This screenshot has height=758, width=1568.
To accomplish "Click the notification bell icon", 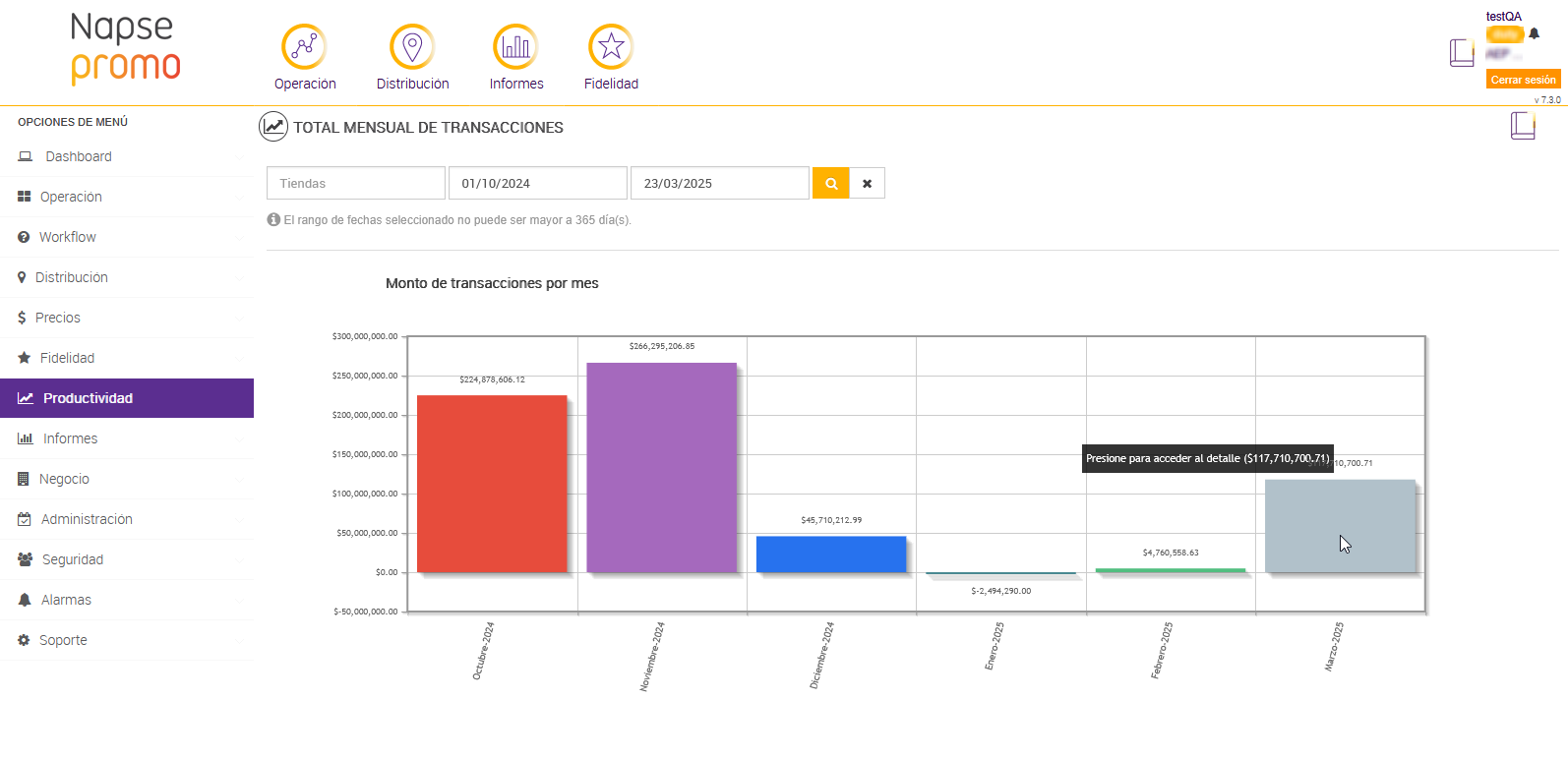I will pyautogui.click(x=1534, y=33).
